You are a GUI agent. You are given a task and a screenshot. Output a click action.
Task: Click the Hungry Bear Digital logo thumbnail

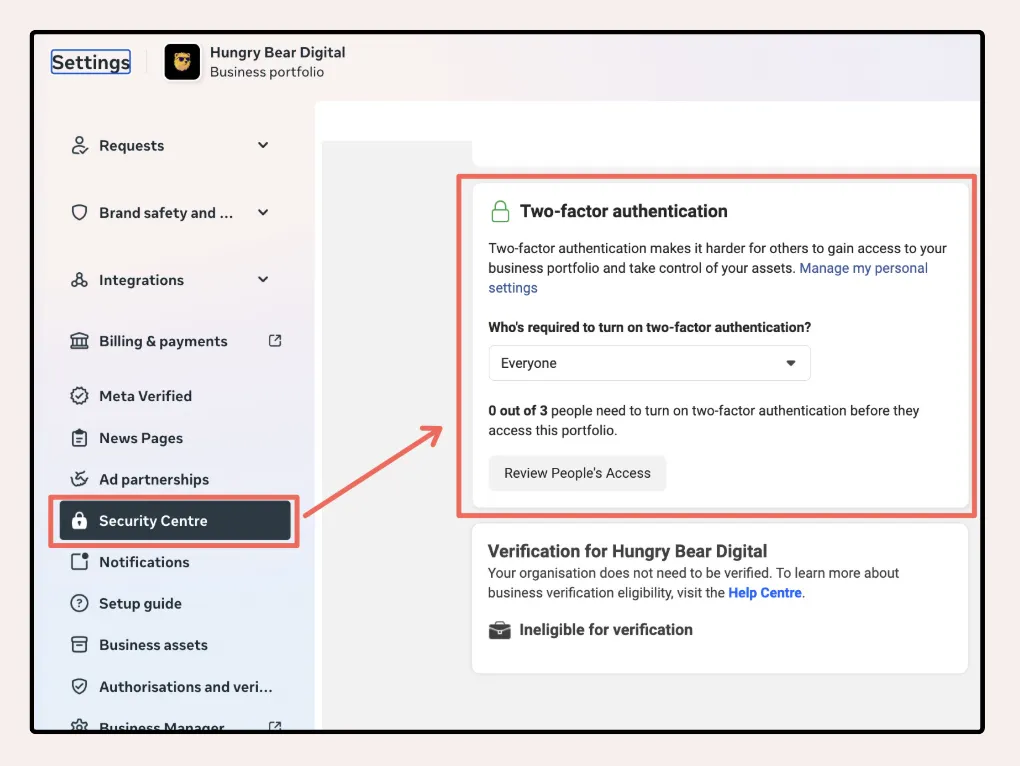point(182,62)
